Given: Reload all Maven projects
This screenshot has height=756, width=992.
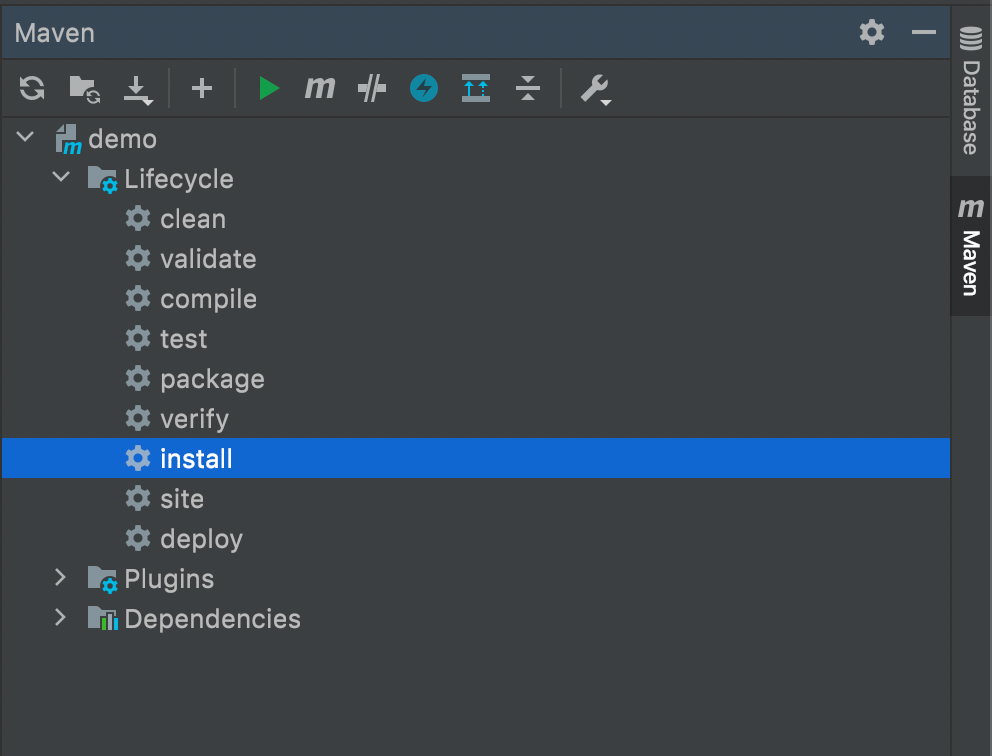Looking at the screenshot, I should tap(32, 89).
